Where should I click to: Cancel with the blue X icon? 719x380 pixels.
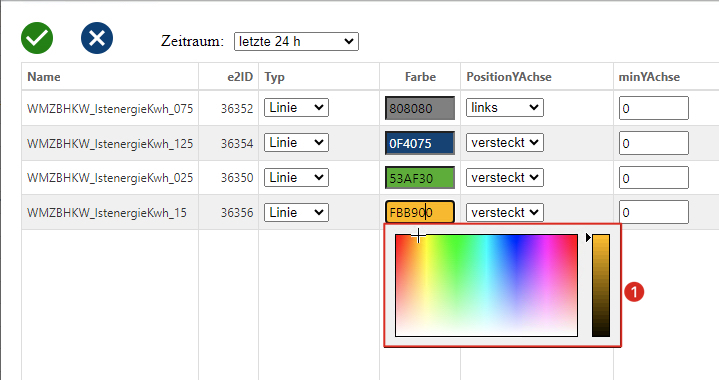click(97, 38)
